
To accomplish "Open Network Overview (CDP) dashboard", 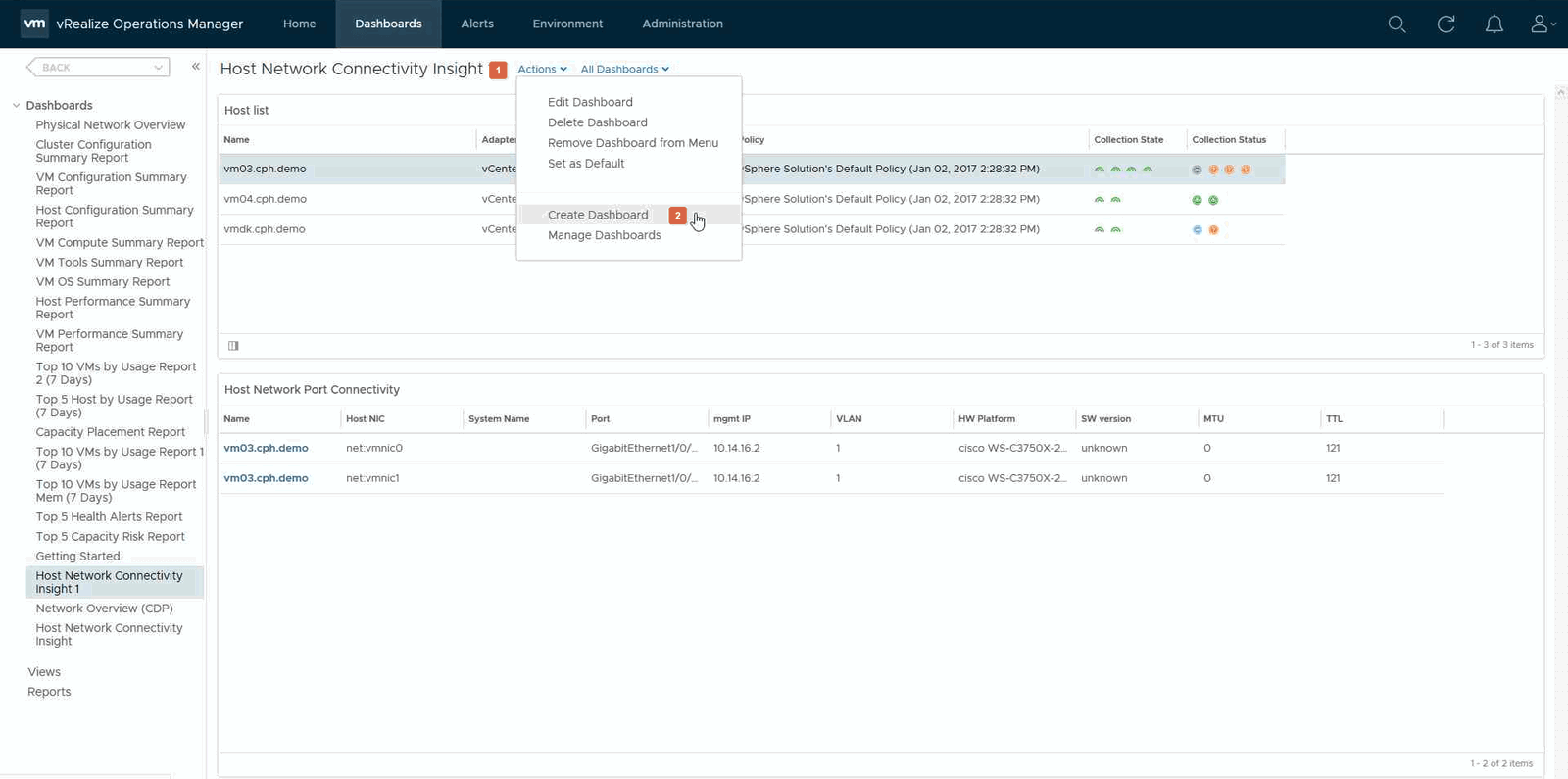I will (x=104, y=609).
